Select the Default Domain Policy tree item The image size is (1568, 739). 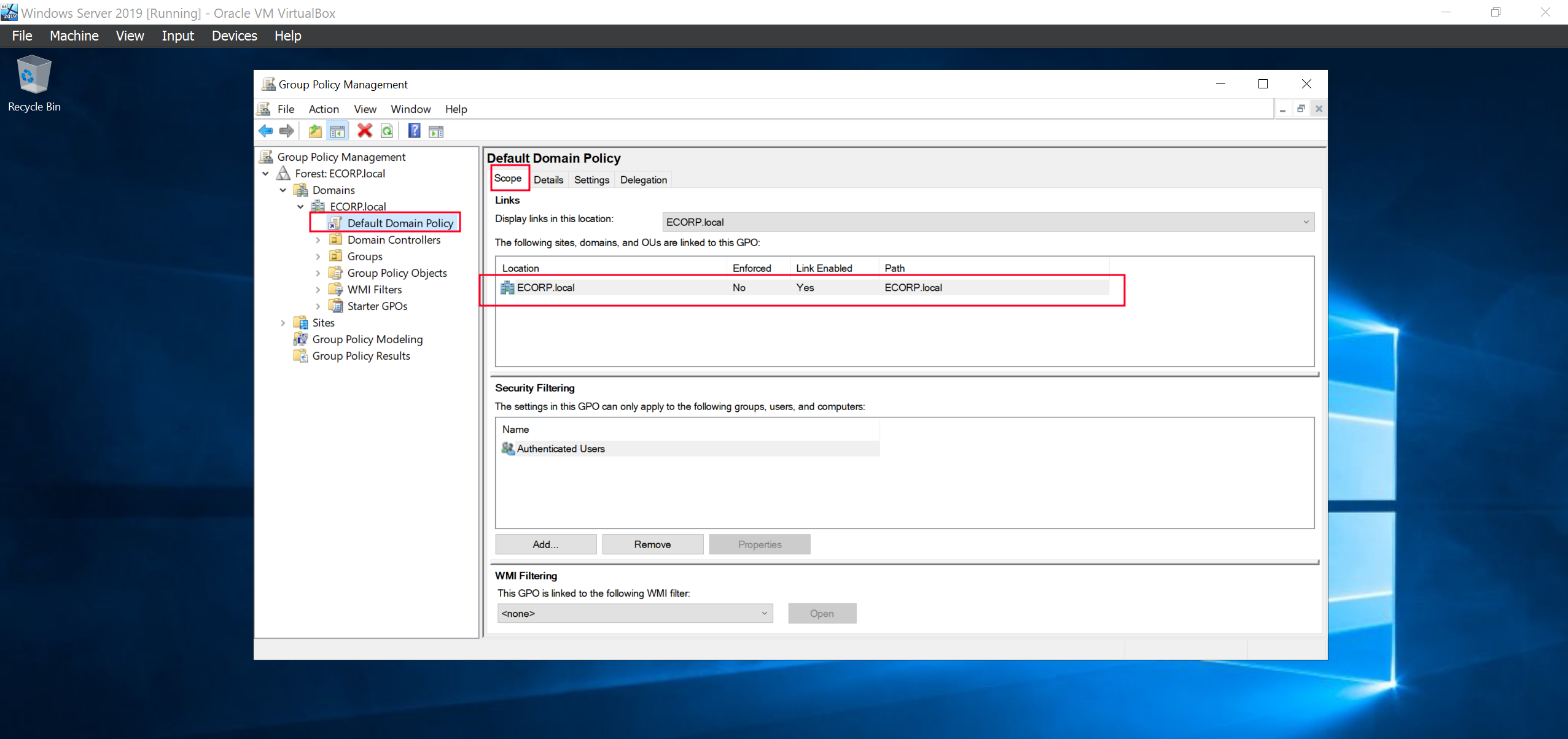[400, 223]
